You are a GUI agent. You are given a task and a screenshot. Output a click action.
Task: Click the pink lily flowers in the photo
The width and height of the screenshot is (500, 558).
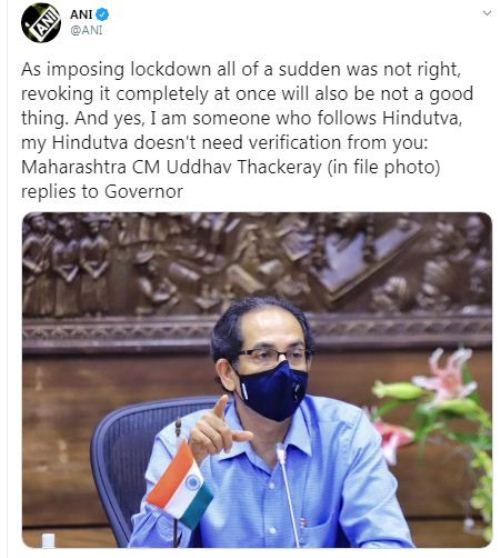click(x=441, y=378)
